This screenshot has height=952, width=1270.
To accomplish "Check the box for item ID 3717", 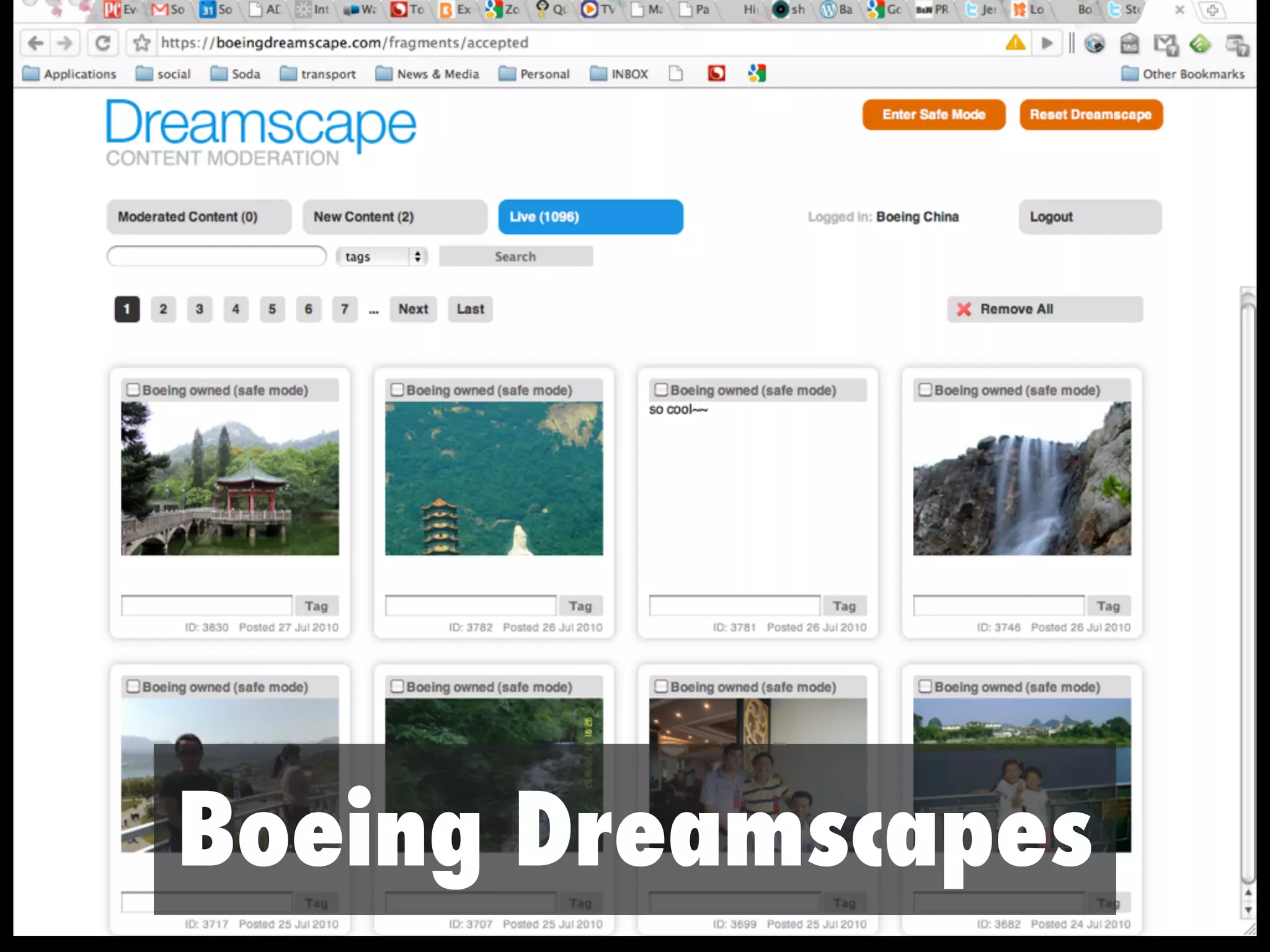I will coord(133,686).
